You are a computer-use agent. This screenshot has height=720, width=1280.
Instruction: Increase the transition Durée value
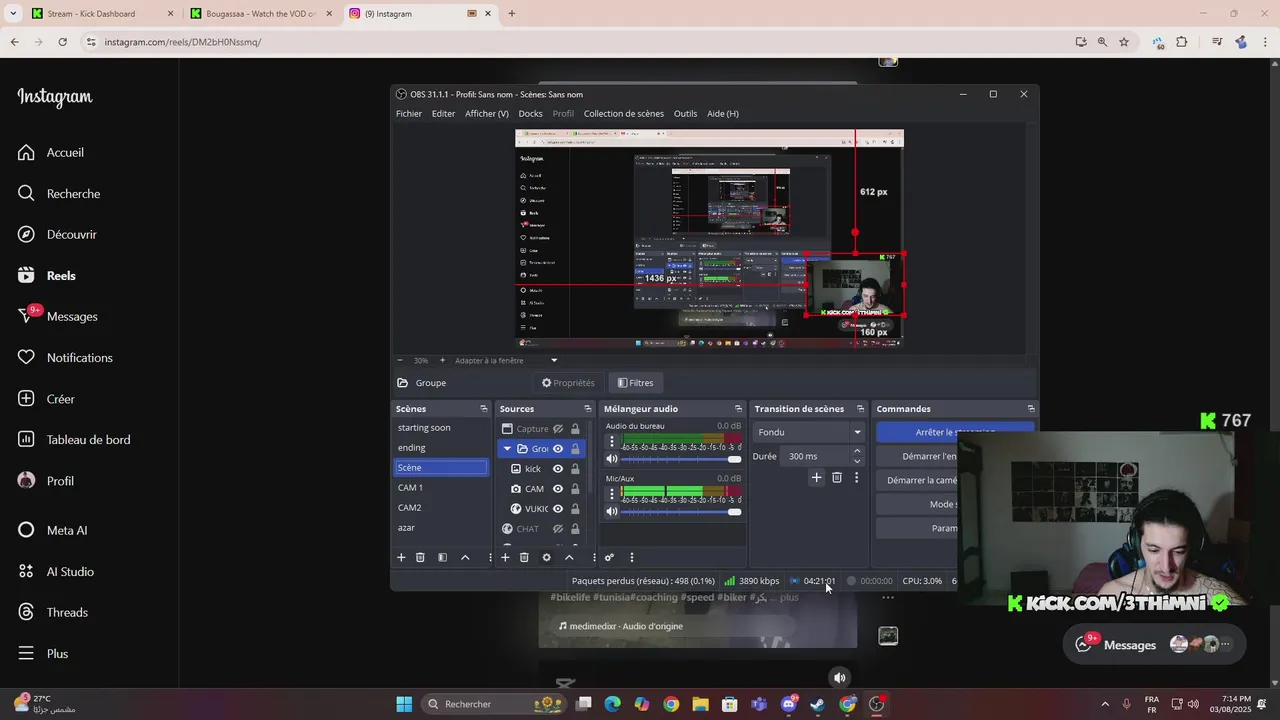click(857, 451)
